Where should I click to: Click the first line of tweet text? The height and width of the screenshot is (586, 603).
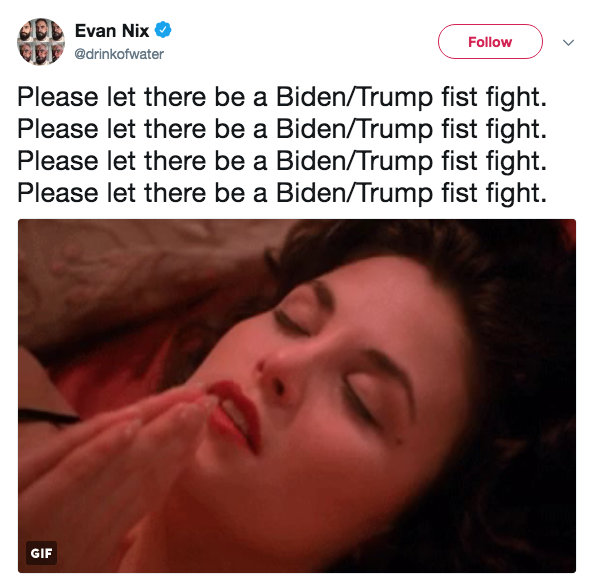click(282, 97)
